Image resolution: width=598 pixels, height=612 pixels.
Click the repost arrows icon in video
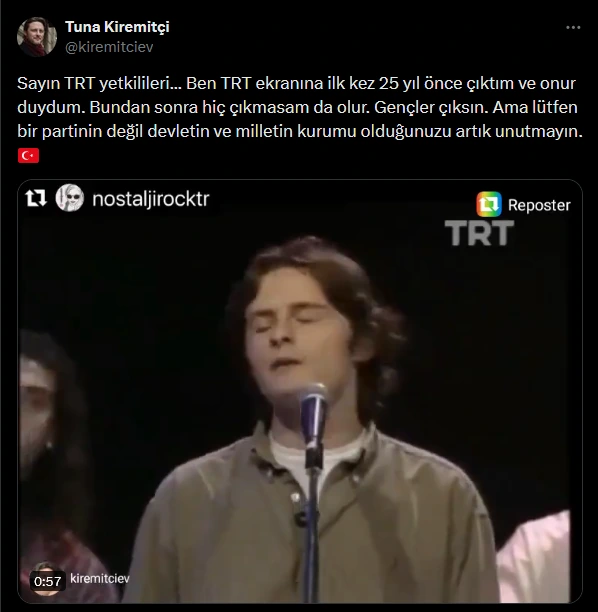pos(36,198)
